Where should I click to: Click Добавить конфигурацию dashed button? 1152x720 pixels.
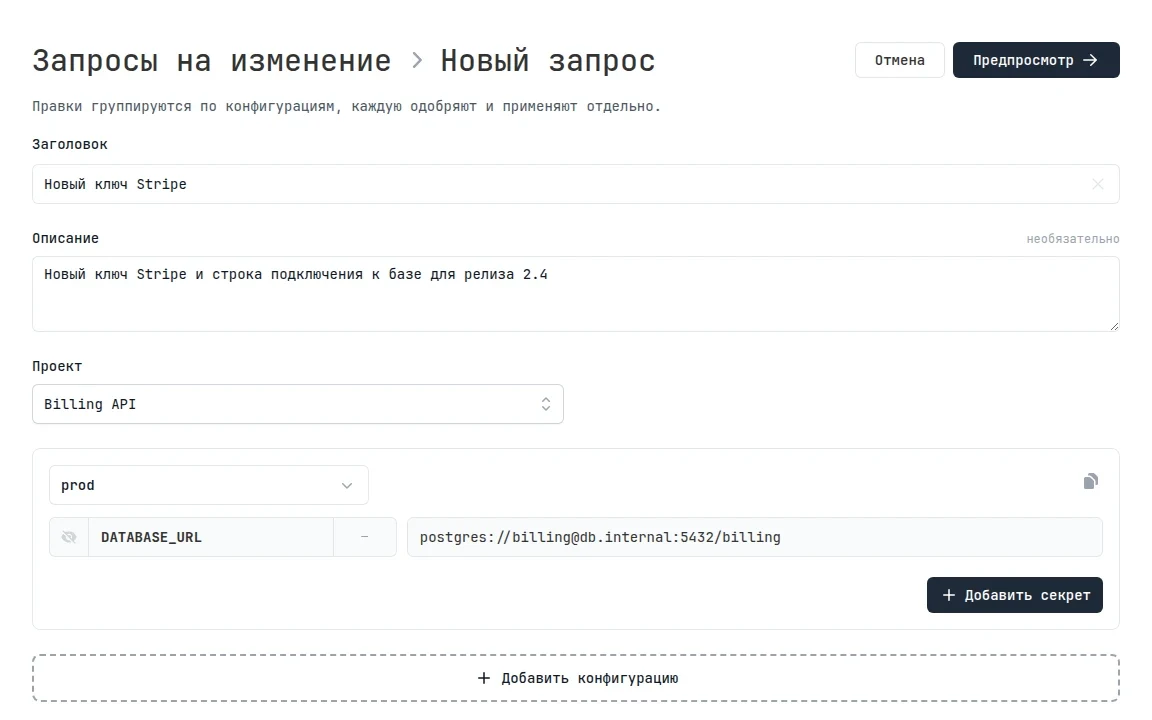tap(575, 678)
